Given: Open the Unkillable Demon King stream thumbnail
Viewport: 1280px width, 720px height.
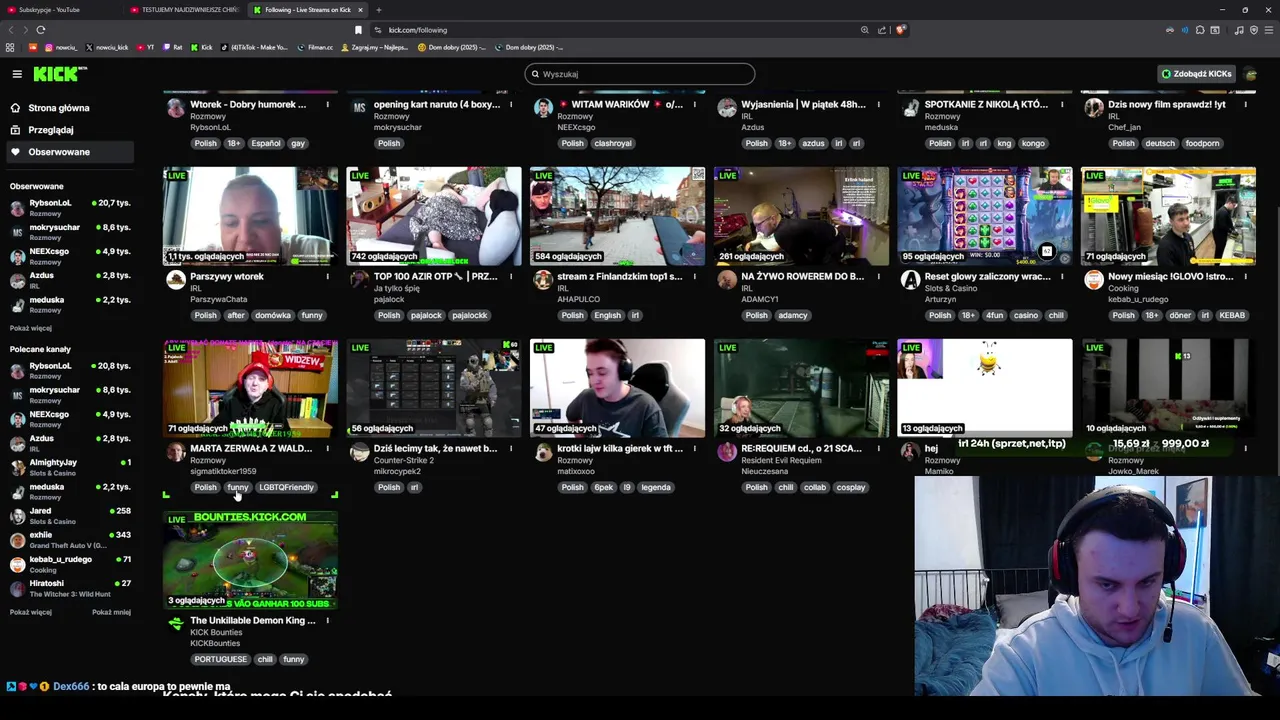Looking at the screenshot, I should tap(250, 560).
